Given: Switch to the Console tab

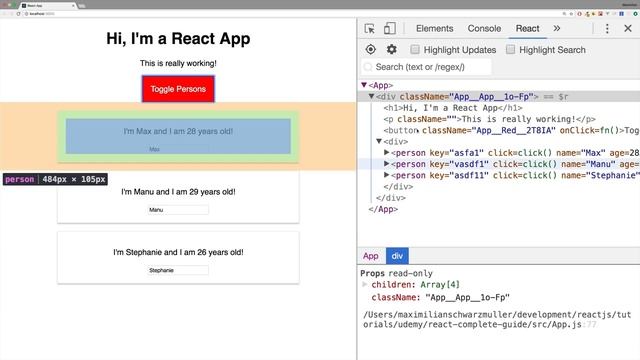Looking at the screenshot, I should (x=484, y=29).
